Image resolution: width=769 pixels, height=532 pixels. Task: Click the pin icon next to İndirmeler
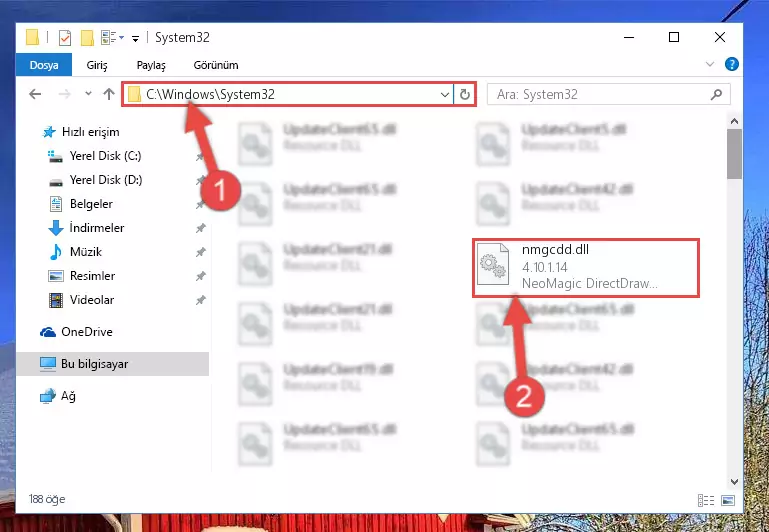(200, 228)
